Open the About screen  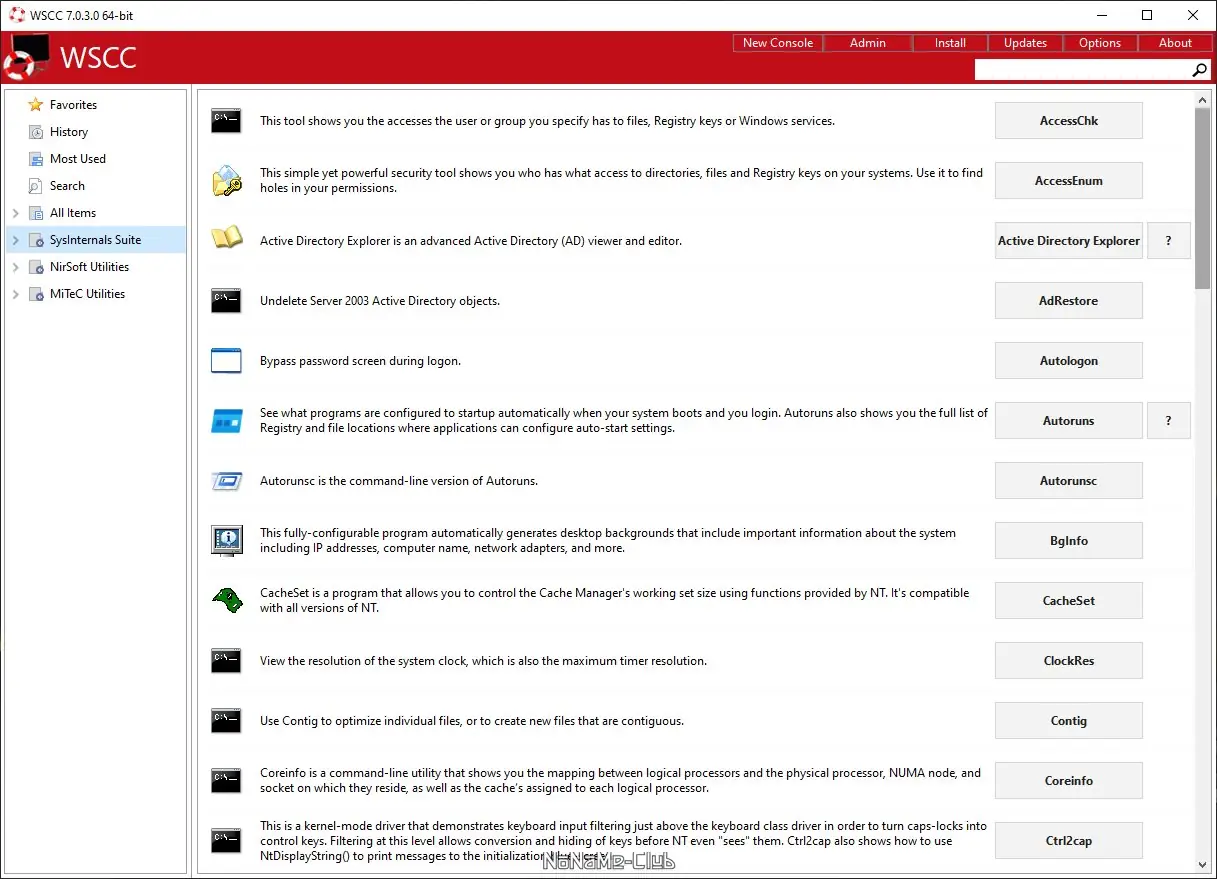coord(1175,42)
